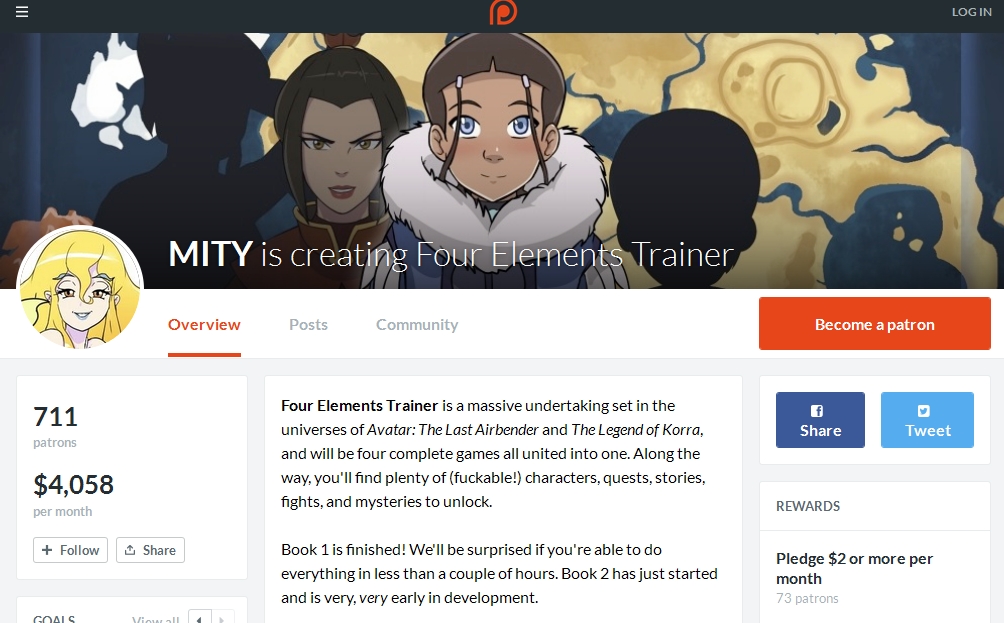Click the previous goal arrow
The image size is (1004, 623).
(x=199, y=618)
